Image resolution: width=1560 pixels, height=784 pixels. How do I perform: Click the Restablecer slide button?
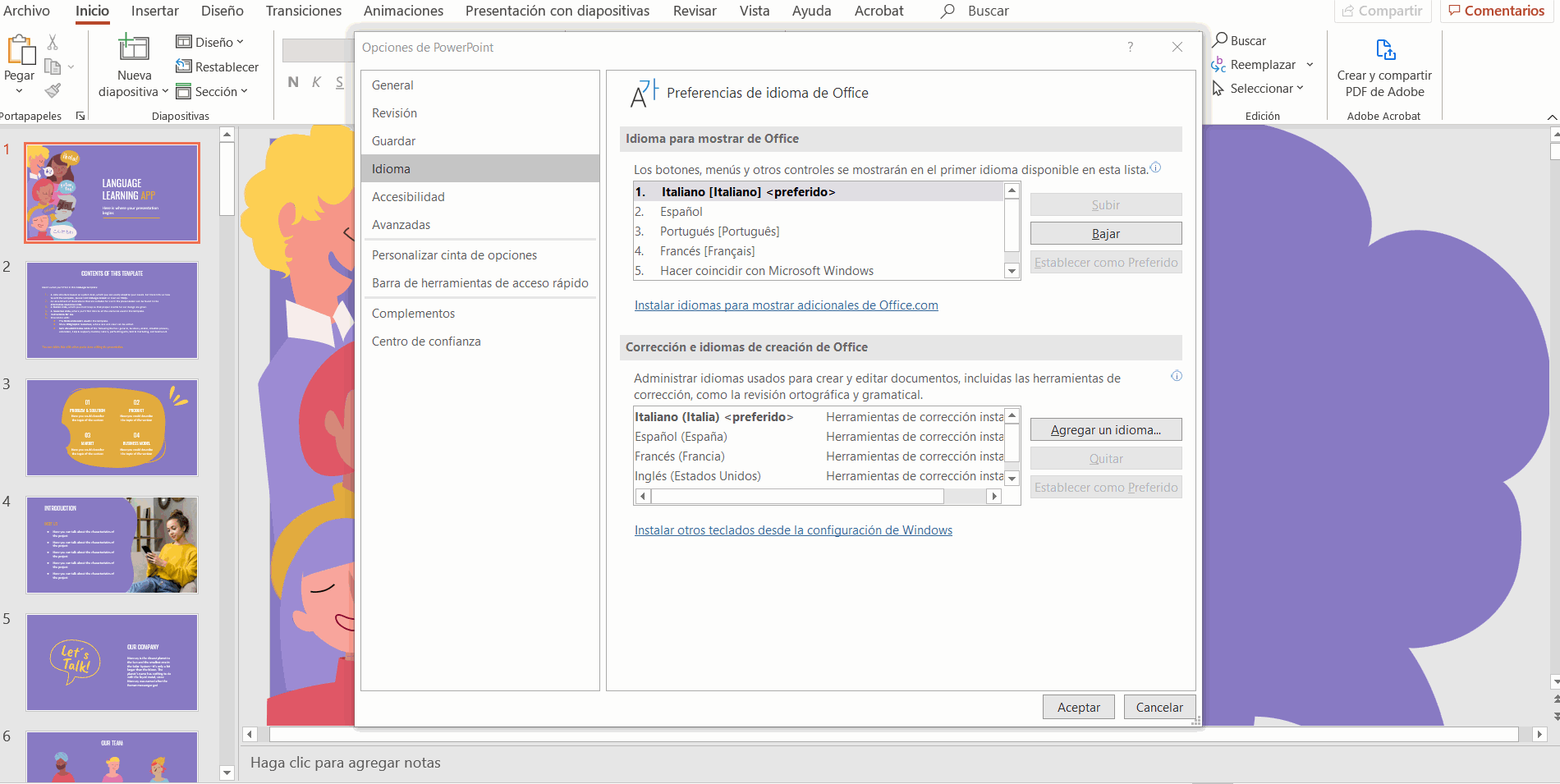tap(217, 66)
